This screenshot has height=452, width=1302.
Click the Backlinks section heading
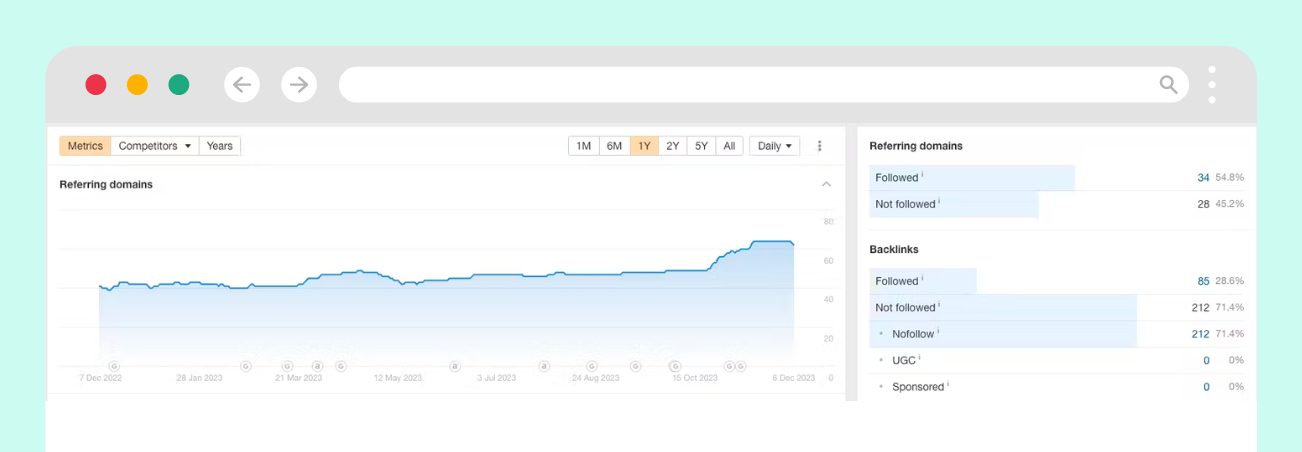tap(894, 249)
